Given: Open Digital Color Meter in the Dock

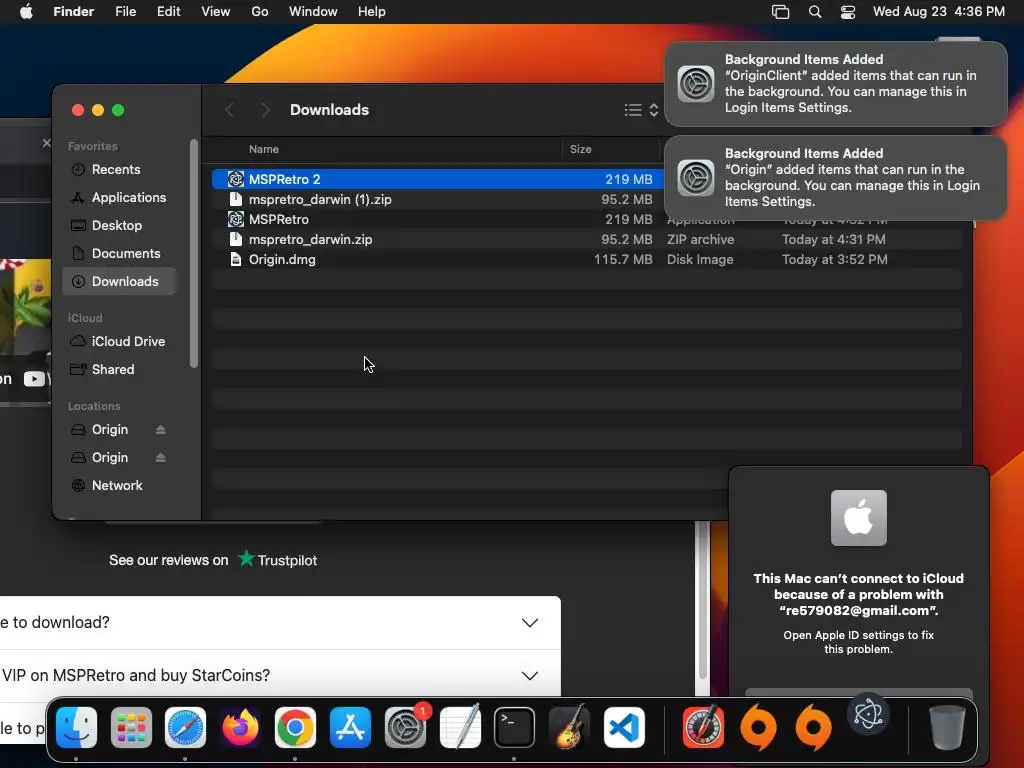Looking at the screenshot, I should tap(703, 727).
